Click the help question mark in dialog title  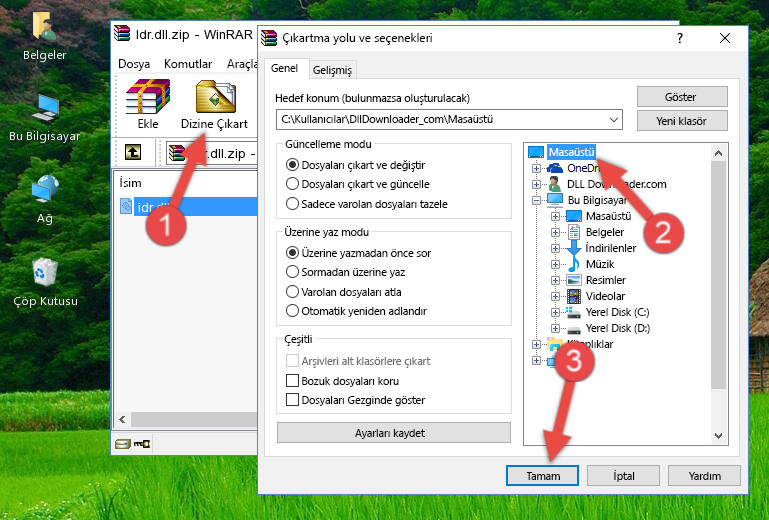680,38
